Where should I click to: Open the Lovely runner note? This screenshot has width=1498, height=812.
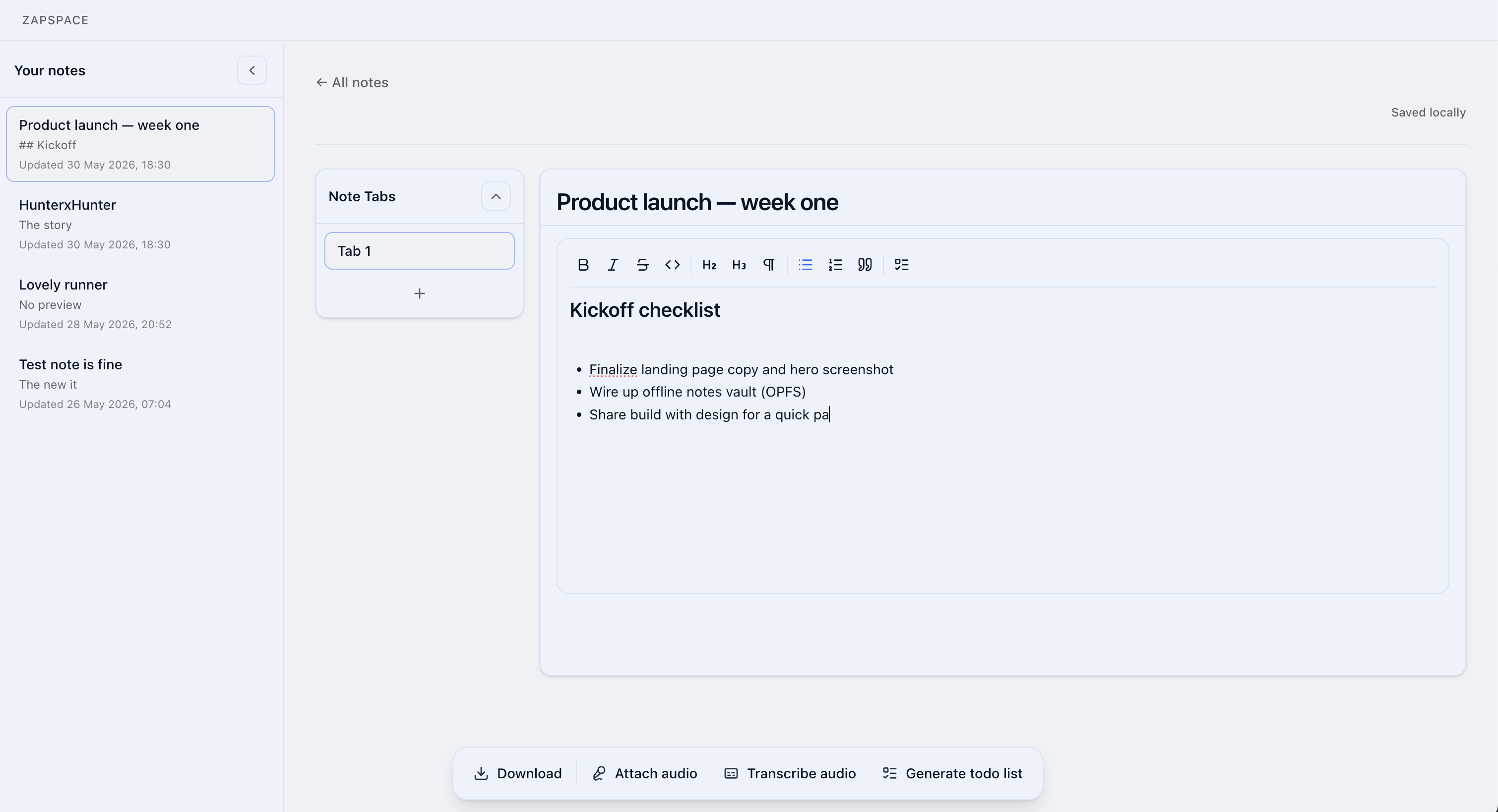[x=140, y=303]
